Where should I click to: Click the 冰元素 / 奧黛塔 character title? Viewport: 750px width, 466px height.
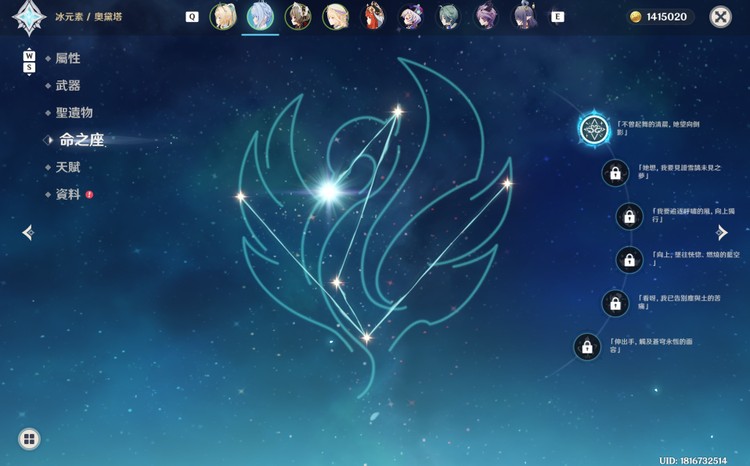tap(88, 17)
